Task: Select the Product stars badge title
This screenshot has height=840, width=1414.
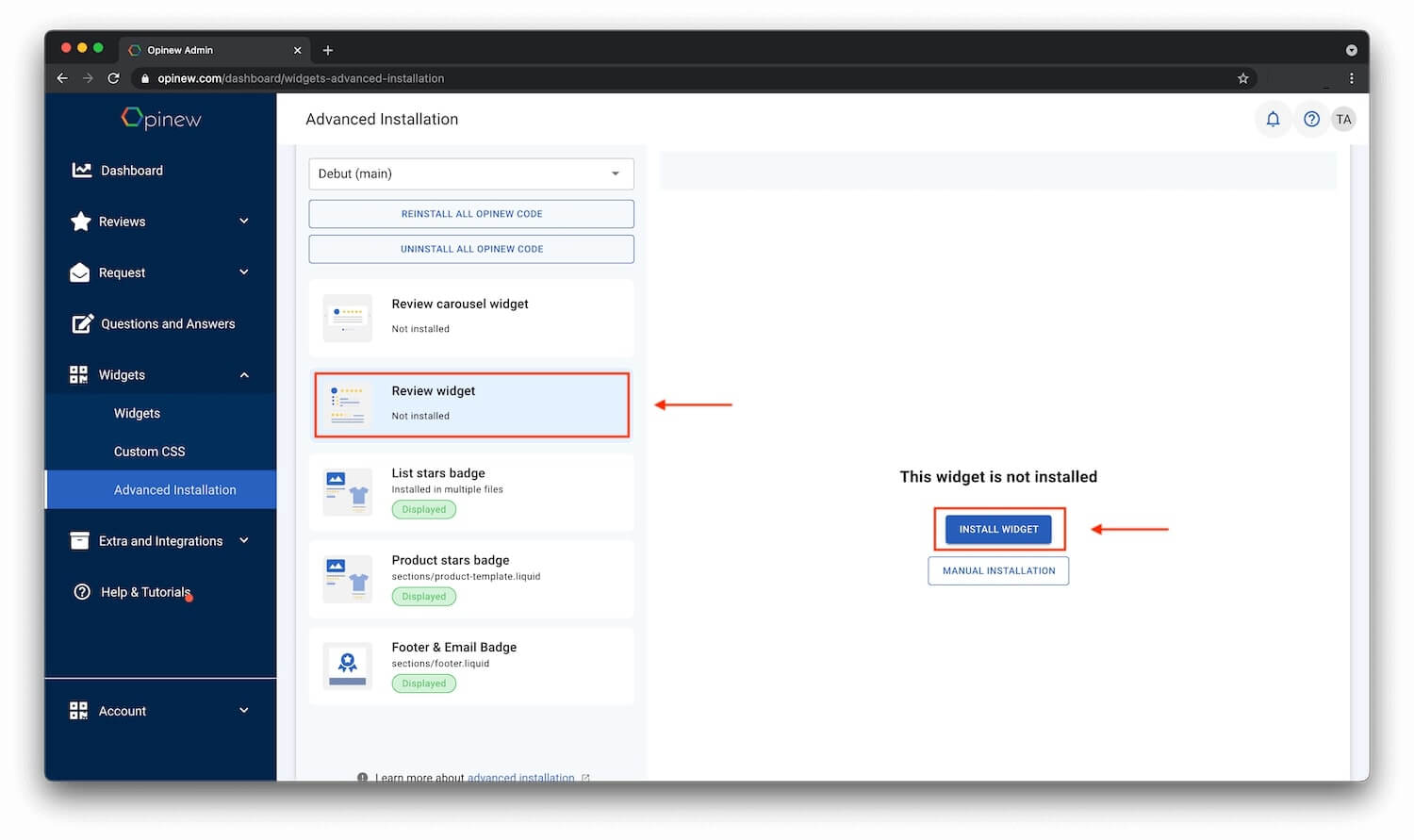Action: tap(451, 560)
